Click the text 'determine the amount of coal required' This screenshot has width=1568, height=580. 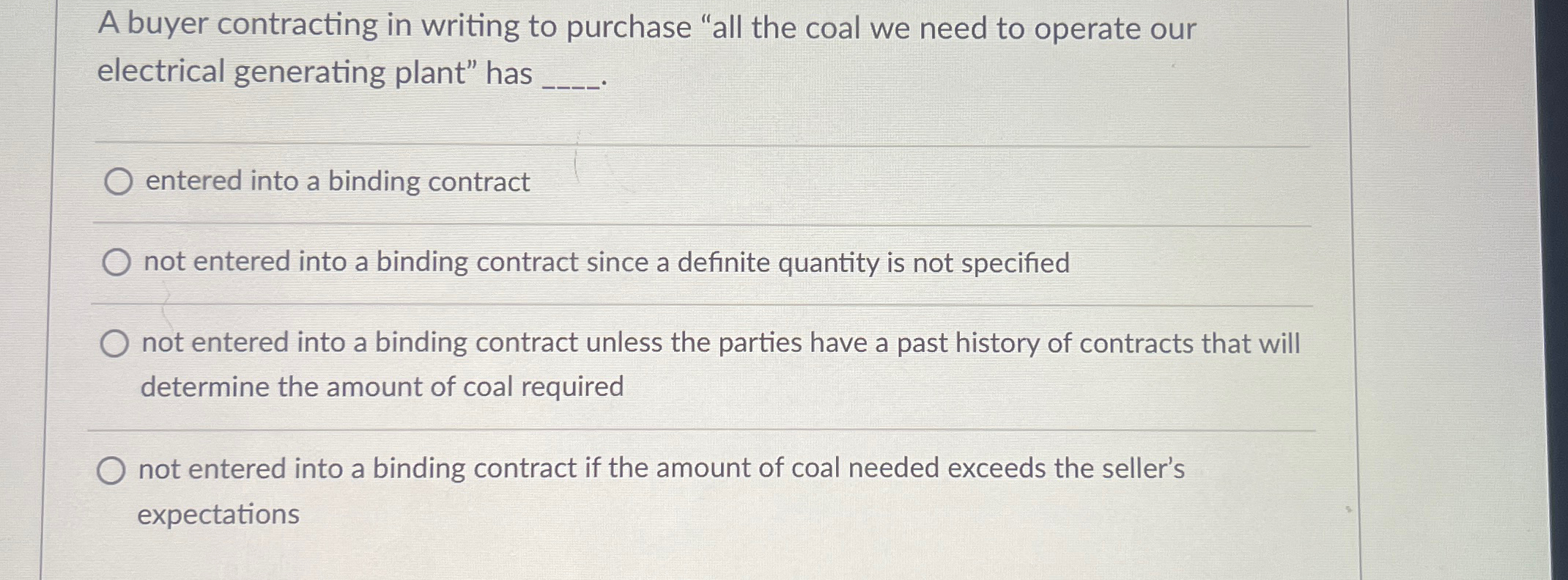[x=382, y=387]
